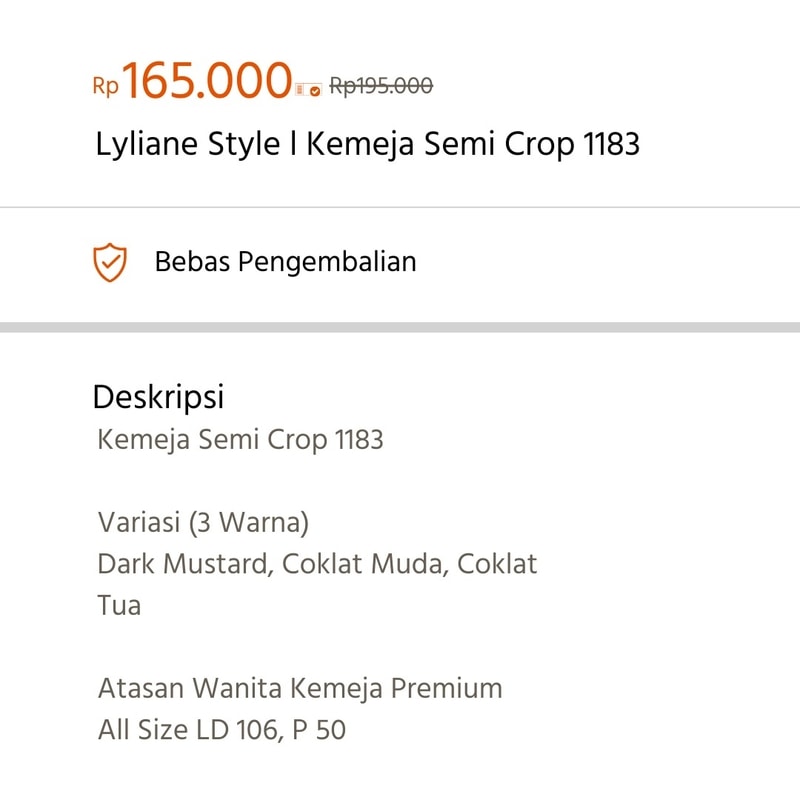
Task: Tap the word Kemeja in the product title
Action: click(360, 144)
